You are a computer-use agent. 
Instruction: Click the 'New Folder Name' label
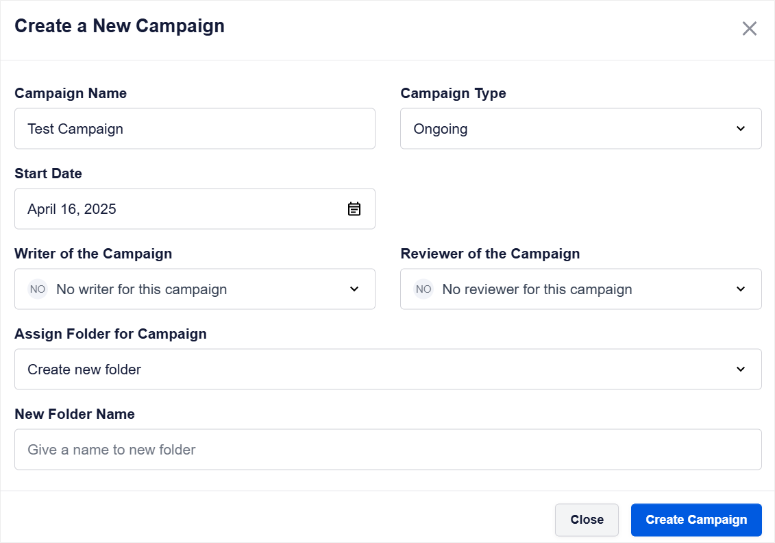tap(75, 414)
